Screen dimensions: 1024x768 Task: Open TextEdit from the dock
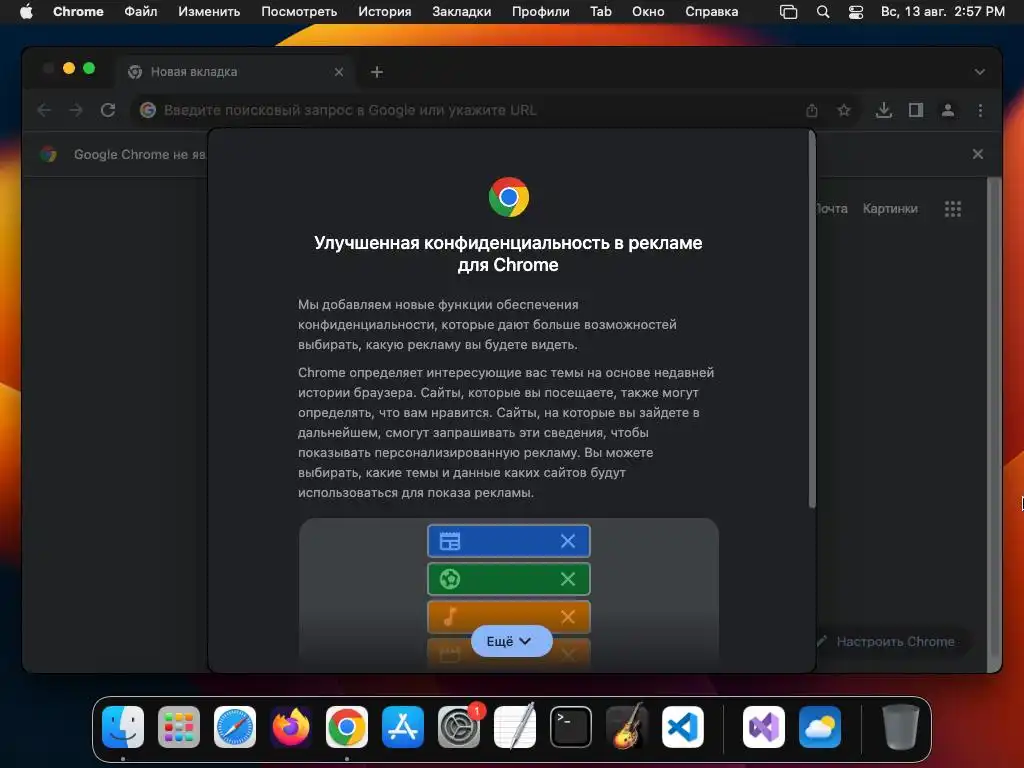(515, 727)
